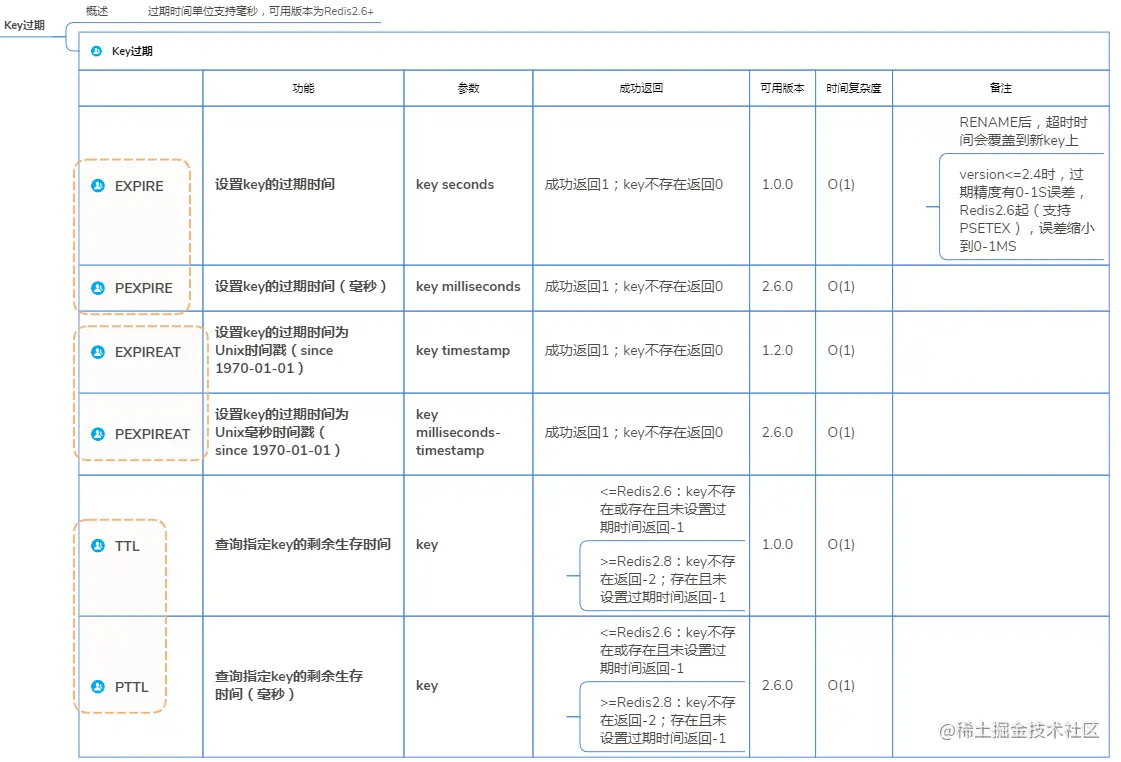This screenshot has height=762, width=1121.
Task: Click version 1.0.0 in the TTL row
Action: [x=777, y=545]
